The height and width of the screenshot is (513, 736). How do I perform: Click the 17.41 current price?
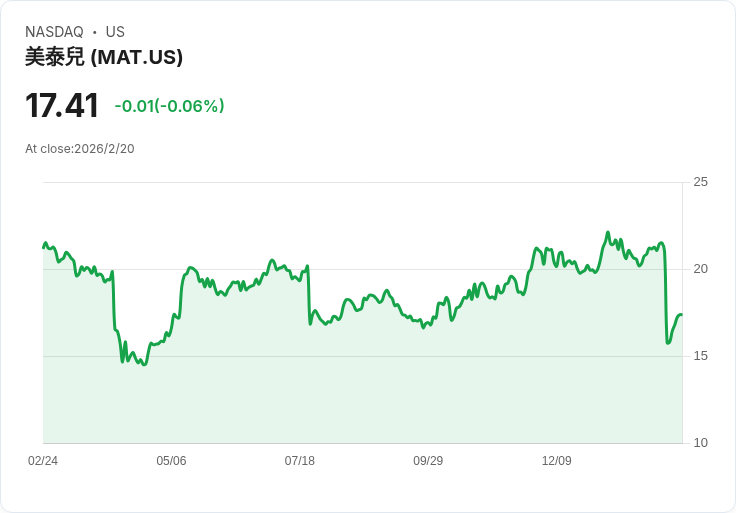(62, 105)
